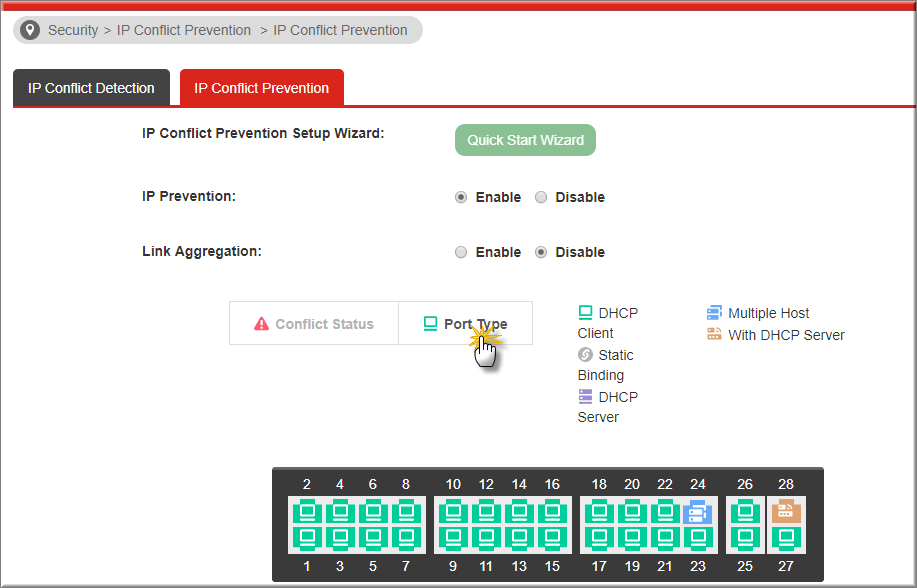Viewport: 917px width, 588px height.
Task: Click port 1 icon in switch panel
Action: coord(307,537)
